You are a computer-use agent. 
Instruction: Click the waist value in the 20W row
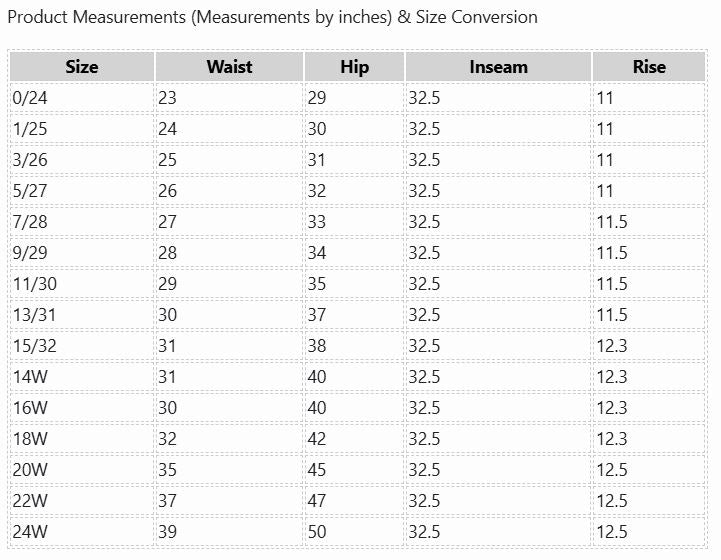tap(167, 470)
